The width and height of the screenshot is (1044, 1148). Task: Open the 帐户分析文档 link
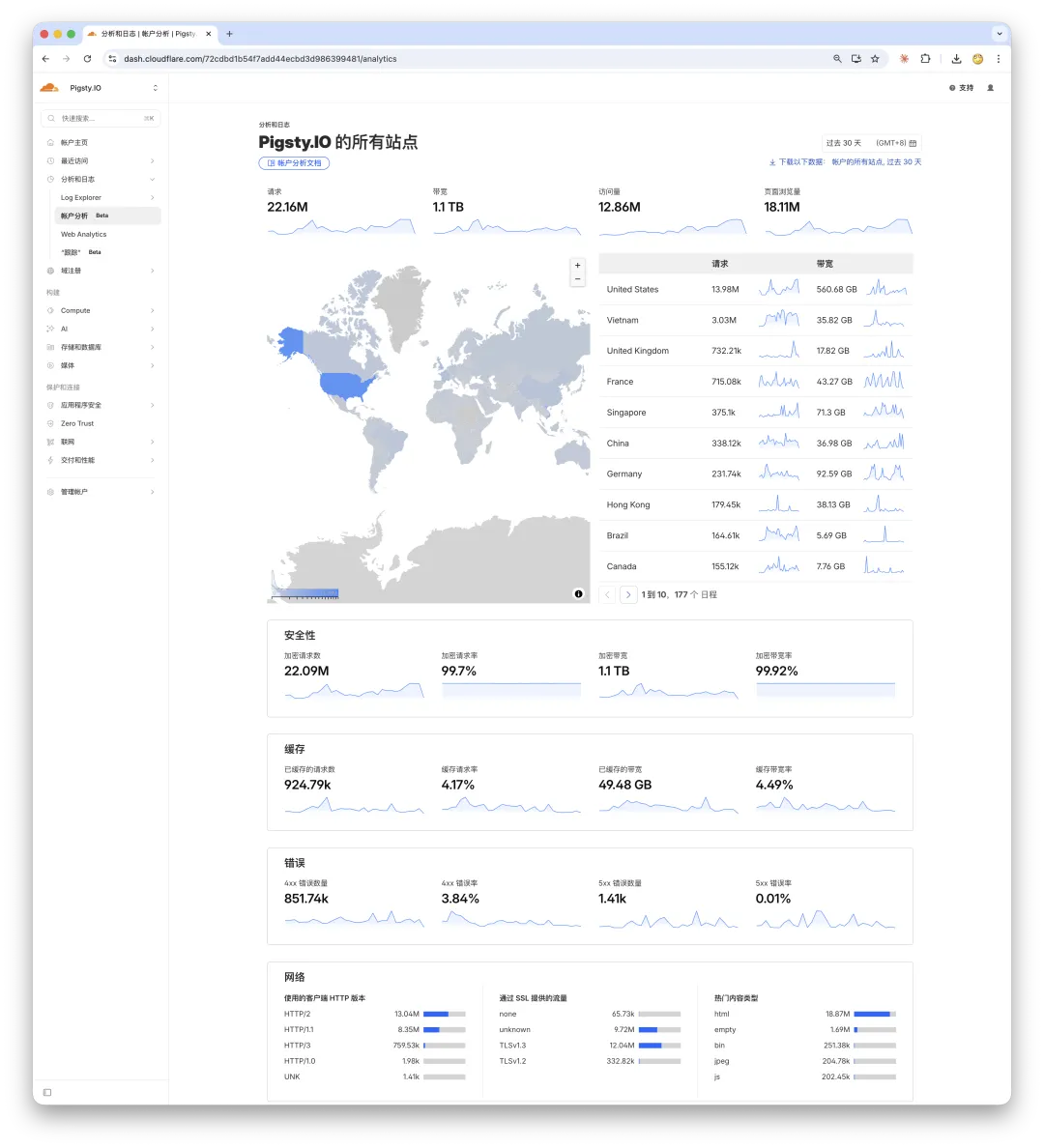[x=293, y=162]
